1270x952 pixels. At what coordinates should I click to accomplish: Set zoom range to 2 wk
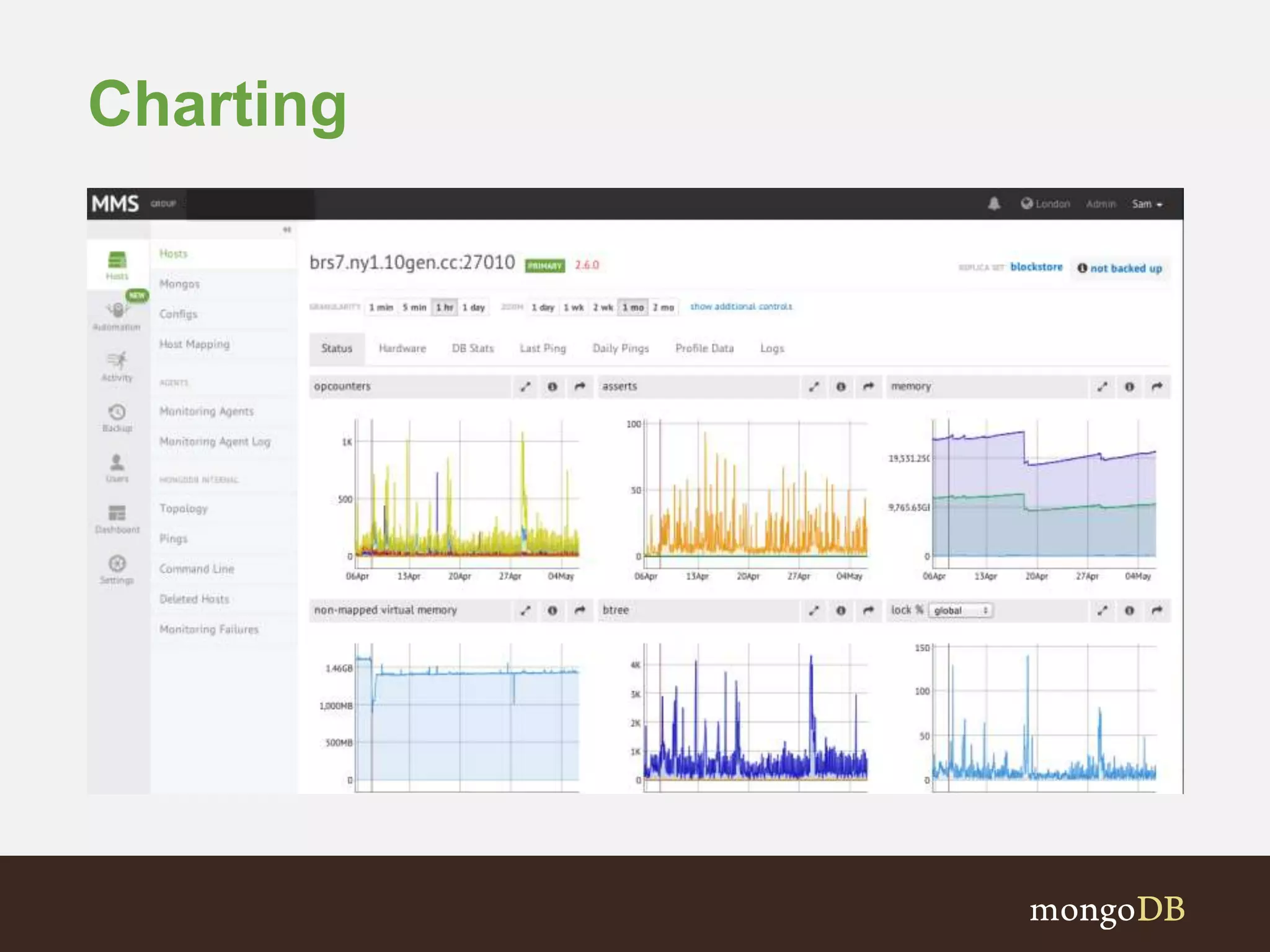[603, 307]
